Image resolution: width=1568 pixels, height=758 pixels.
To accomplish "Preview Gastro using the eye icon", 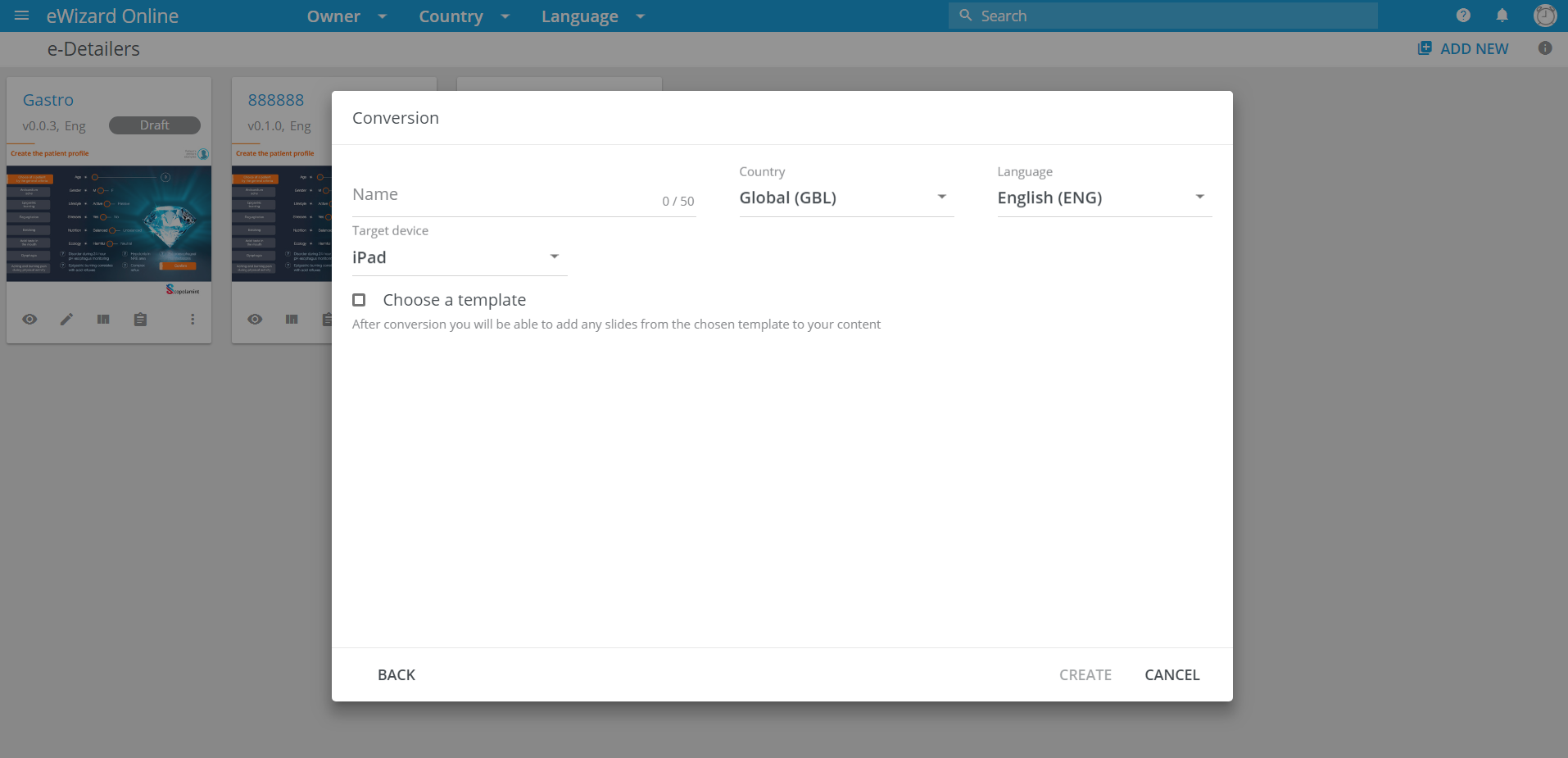I will tap(29, 320).
